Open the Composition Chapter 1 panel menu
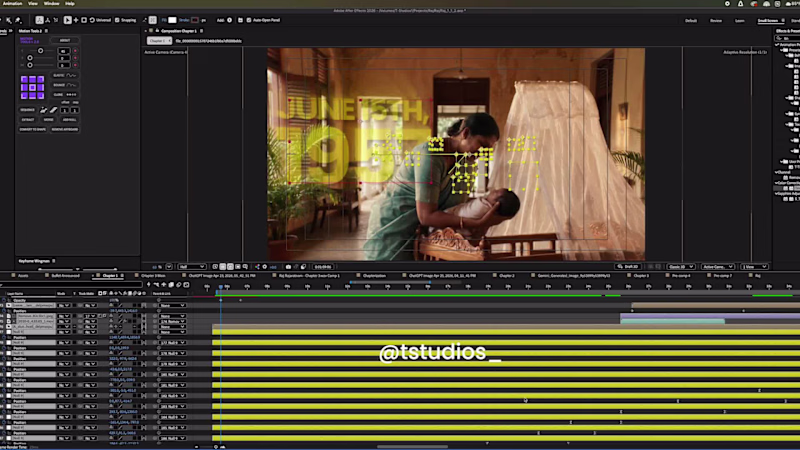 click(202, 31)
